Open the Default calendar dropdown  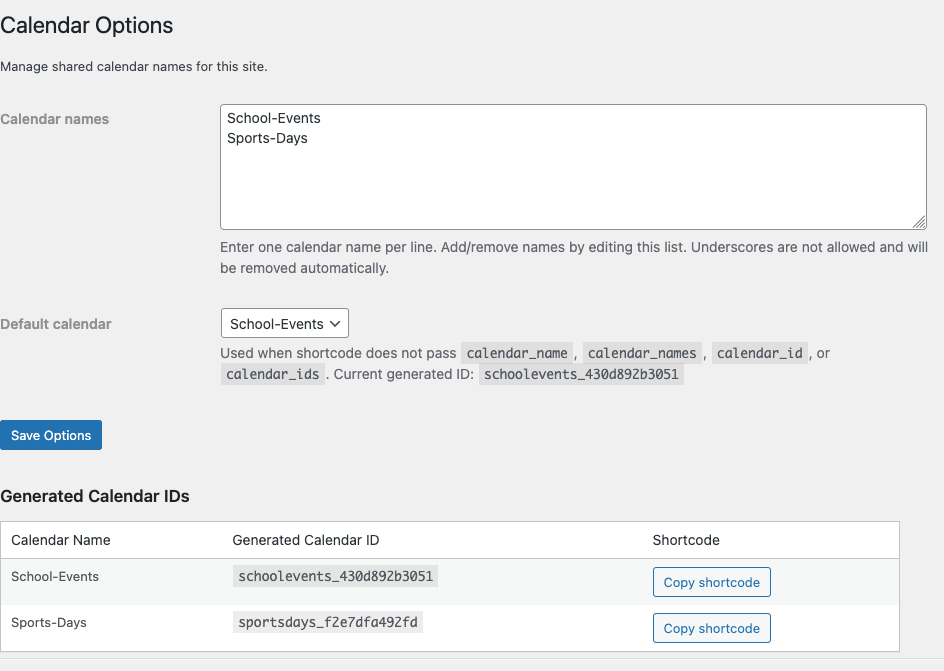[284, 324]
